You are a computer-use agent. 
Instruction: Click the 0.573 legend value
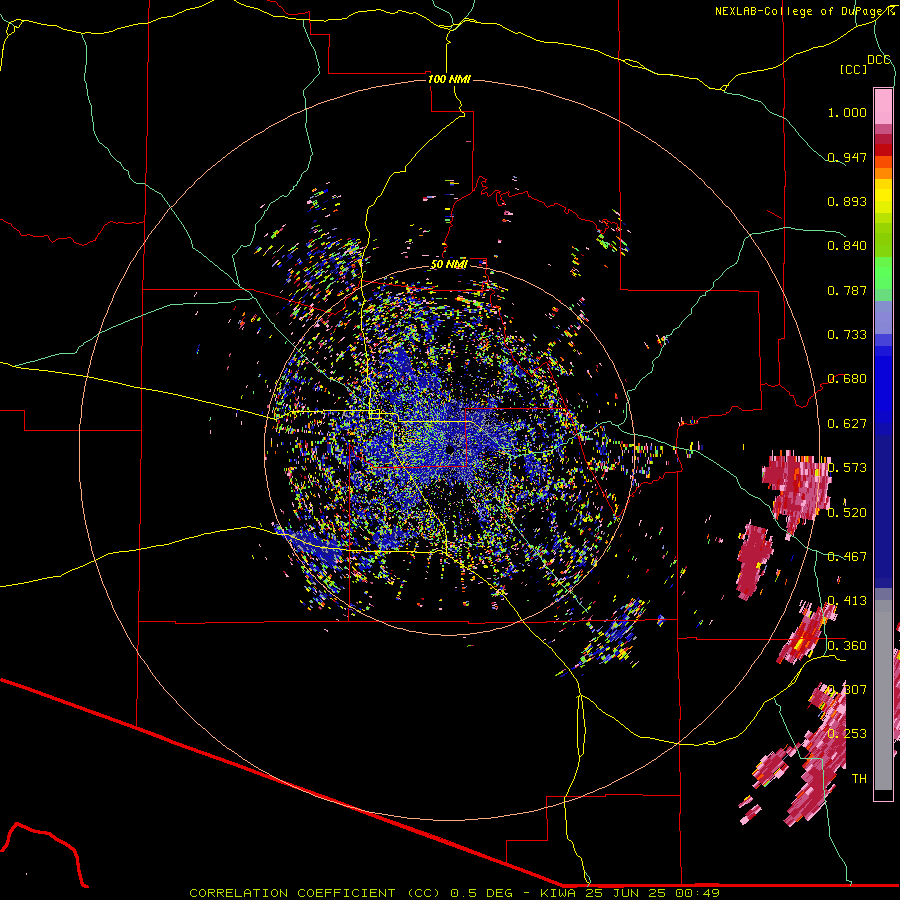click(x=847, y=468)
